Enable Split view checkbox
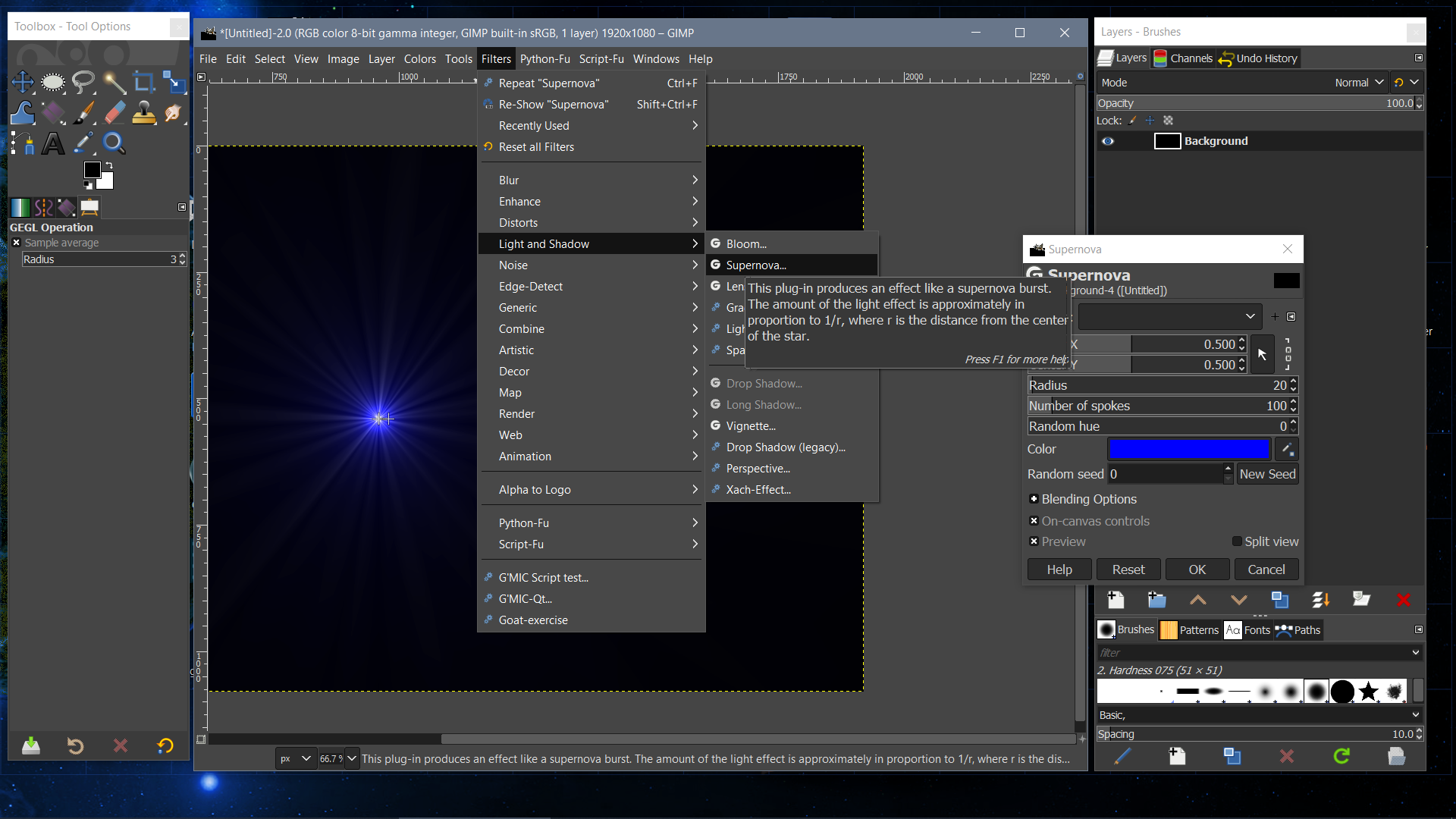Viewport: 1456px width, 819px height. coord(1237,541)
